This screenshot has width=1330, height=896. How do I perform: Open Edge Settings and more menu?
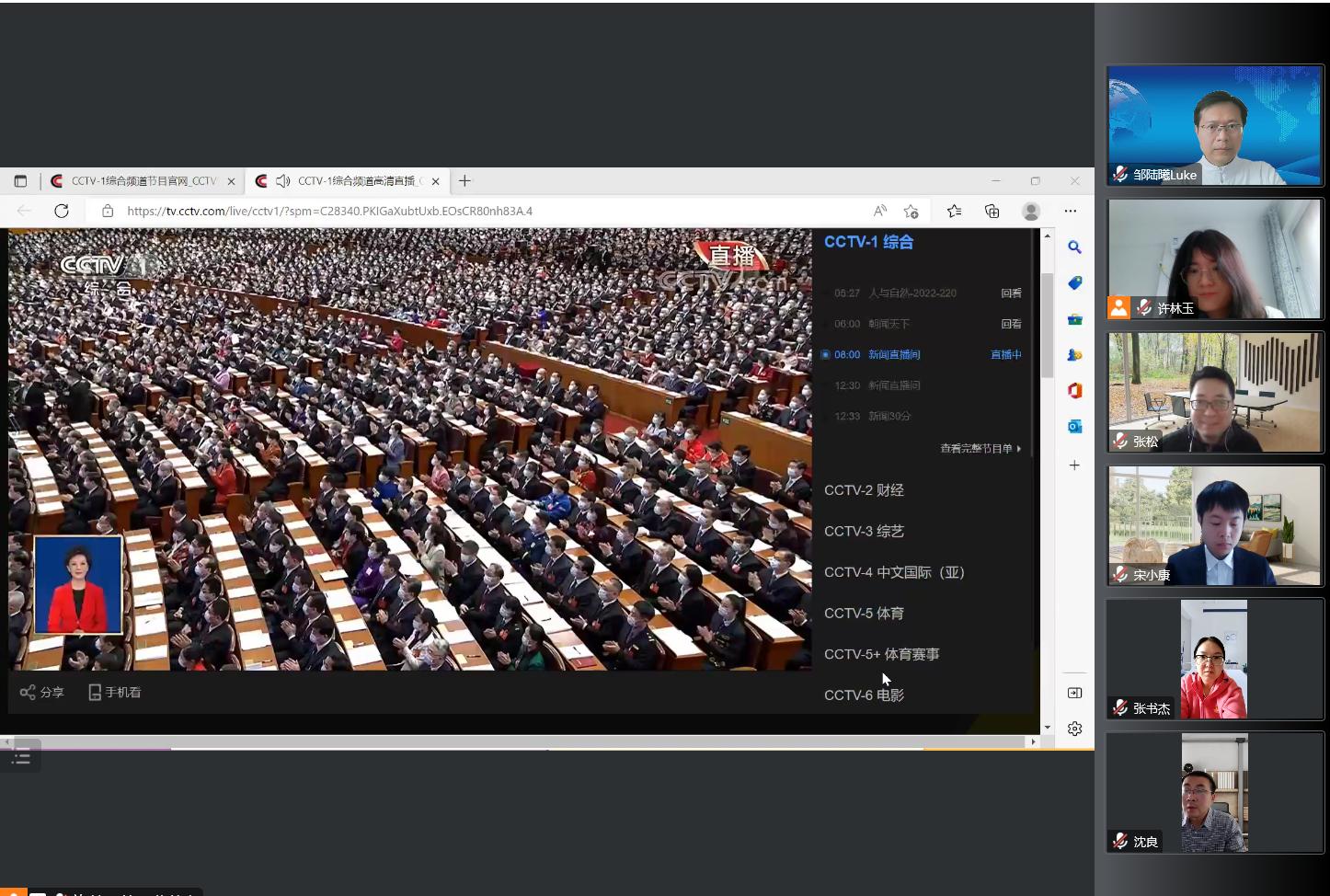coord(1071,211)
